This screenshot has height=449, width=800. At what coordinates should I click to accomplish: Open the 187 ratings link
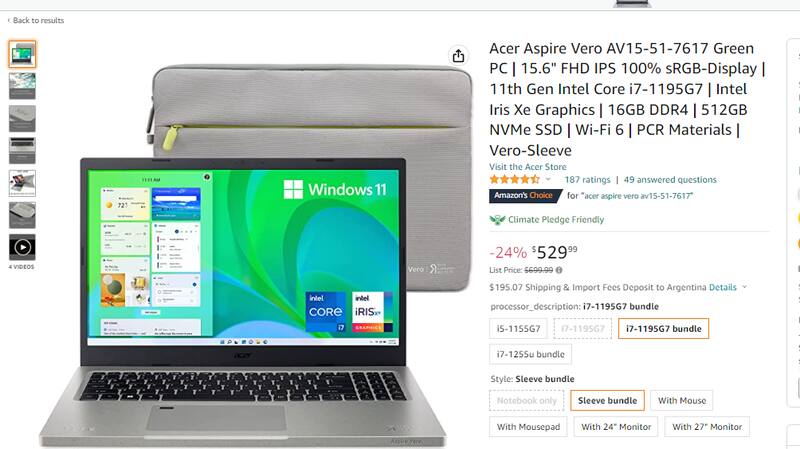(587, 180)
